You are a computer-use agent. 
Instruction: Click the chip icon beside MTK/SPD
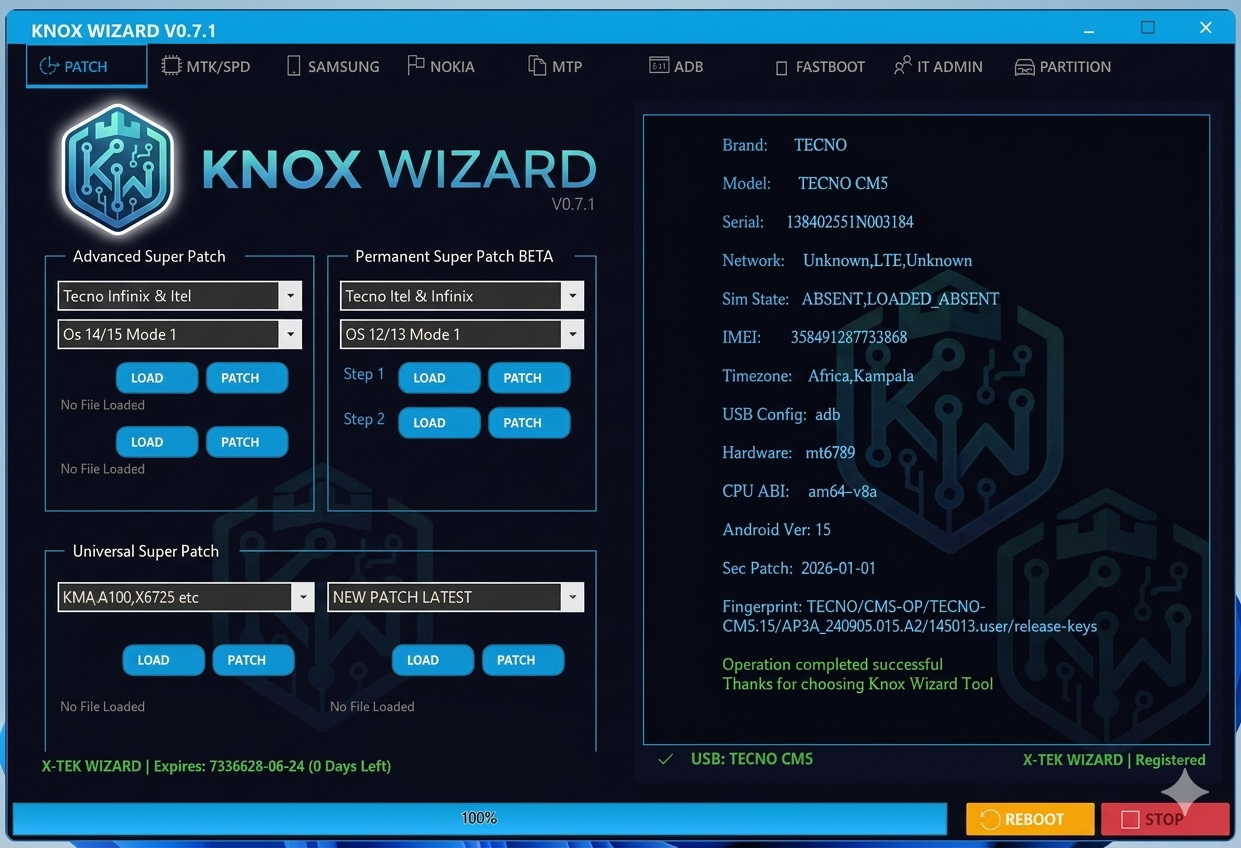pos(171,66)
